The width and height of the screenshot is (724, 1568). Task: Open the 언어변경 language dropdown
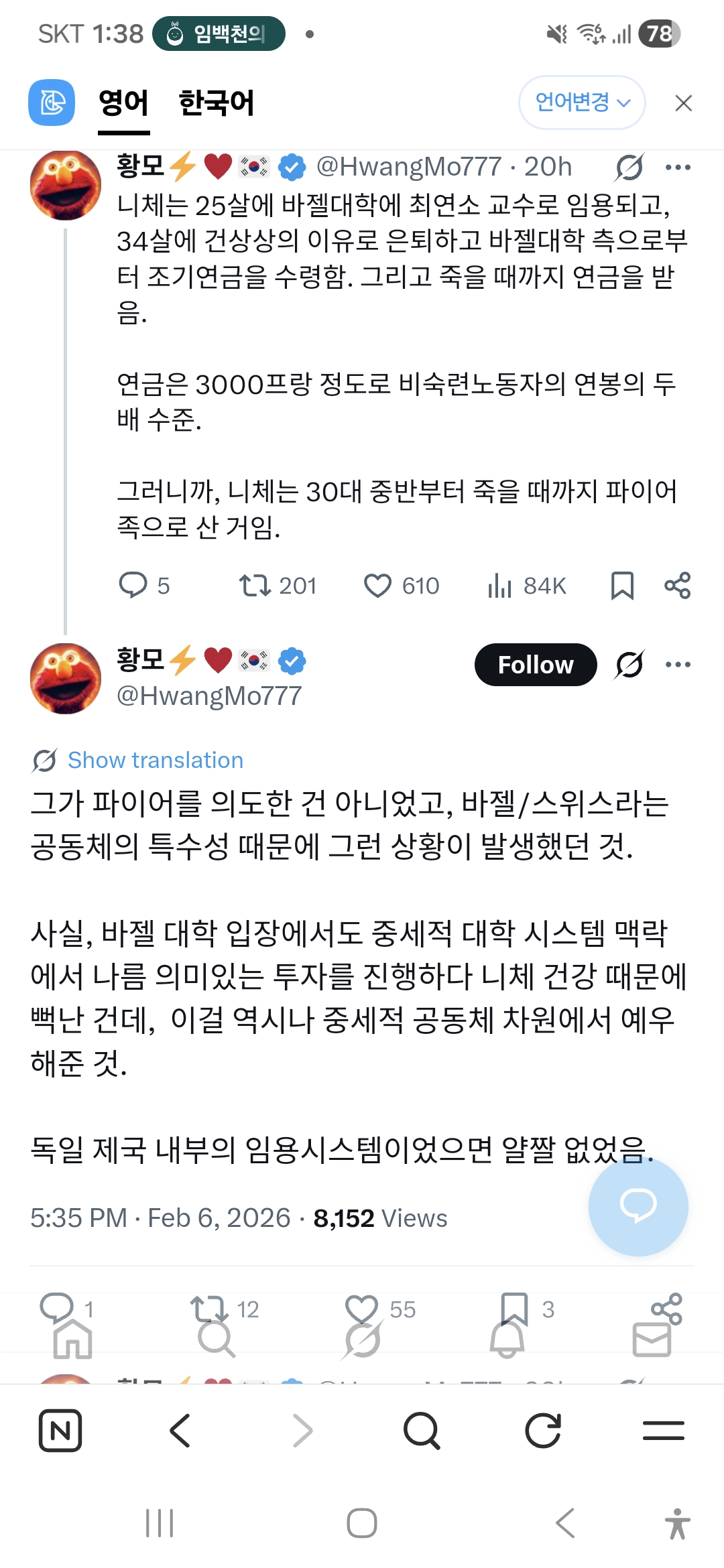click(x=581, y=103)
